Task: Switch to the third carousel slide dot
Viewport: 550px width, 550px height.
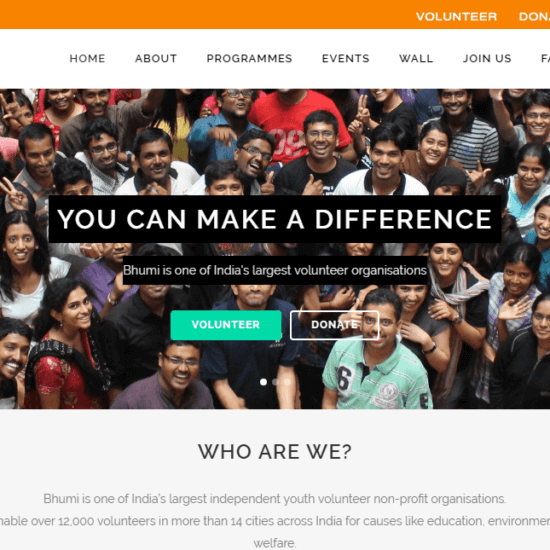Action: pyautogui.click(x=287, y=382)
